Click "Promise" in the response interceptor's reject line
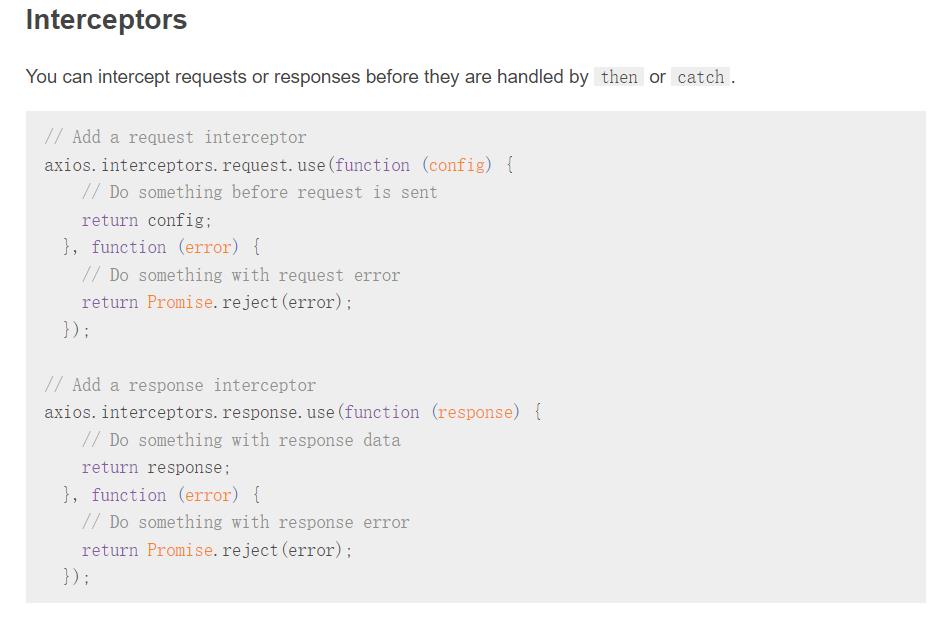This screenshot has height=619, width=943. pyautogui.click(x=181, y=550)
